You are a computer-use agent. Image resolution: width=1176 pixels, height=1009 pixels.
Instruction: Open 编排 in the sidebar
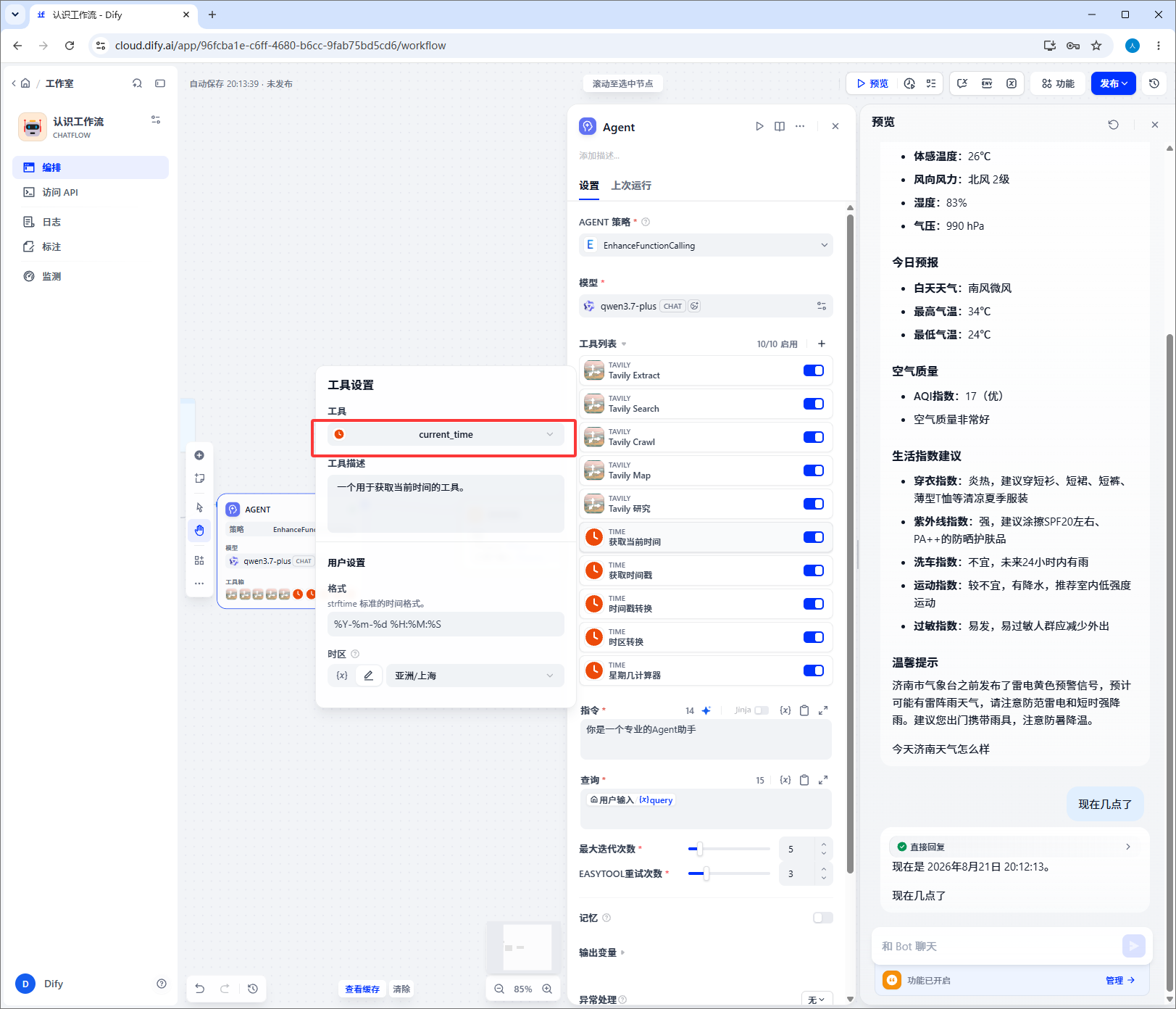pyautogui.click(x=91, y=167)
